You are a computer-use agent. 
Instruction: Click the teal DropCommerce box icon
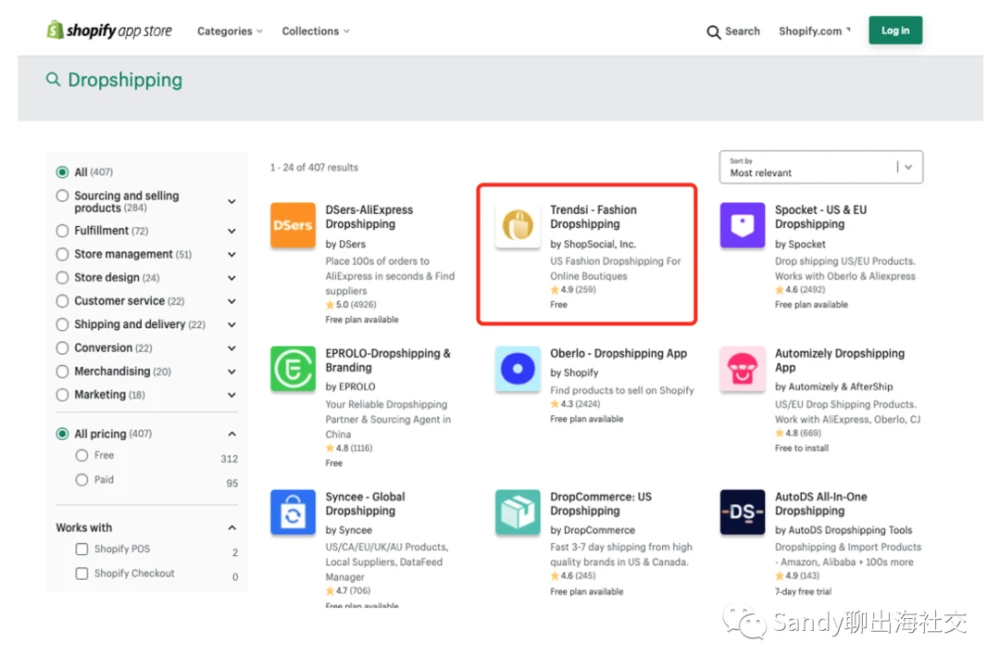coord(517,512)
